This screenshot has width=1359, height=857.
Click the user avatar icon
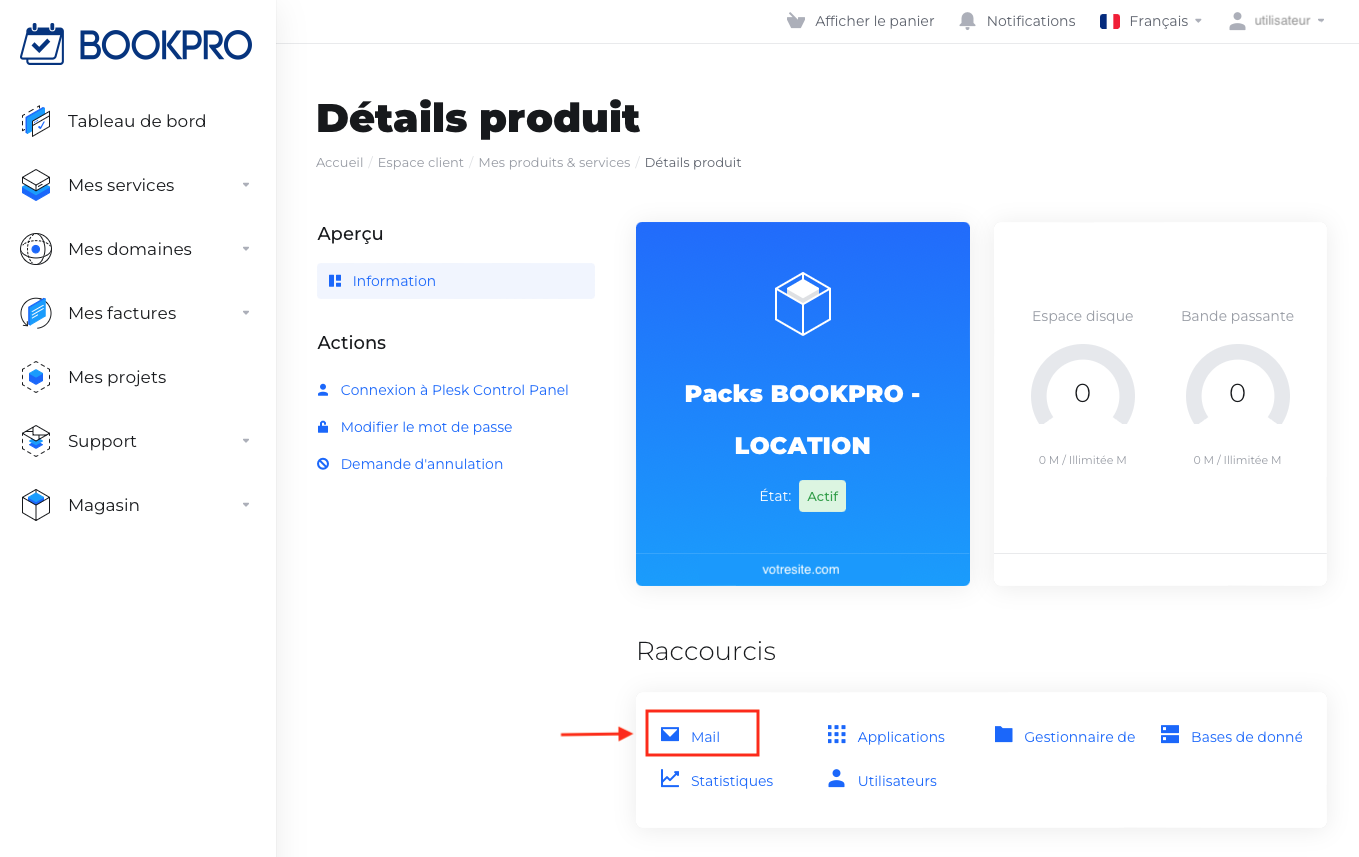pos(1238,20)
